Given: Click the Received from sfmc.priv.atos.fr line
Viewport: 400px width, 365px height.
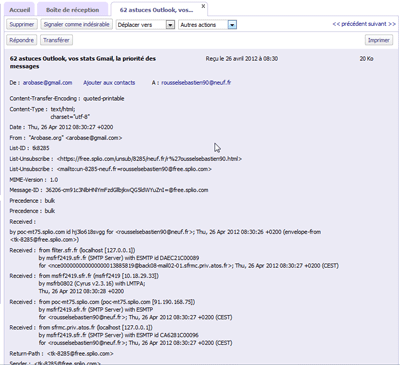Looking at the screenshot, I should pos(96,328).
